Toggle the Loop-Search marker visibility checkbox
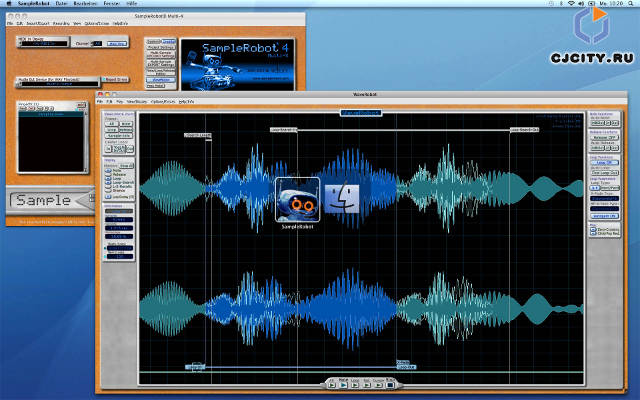This screenshot has width=640, height=400. pos(108,182)
